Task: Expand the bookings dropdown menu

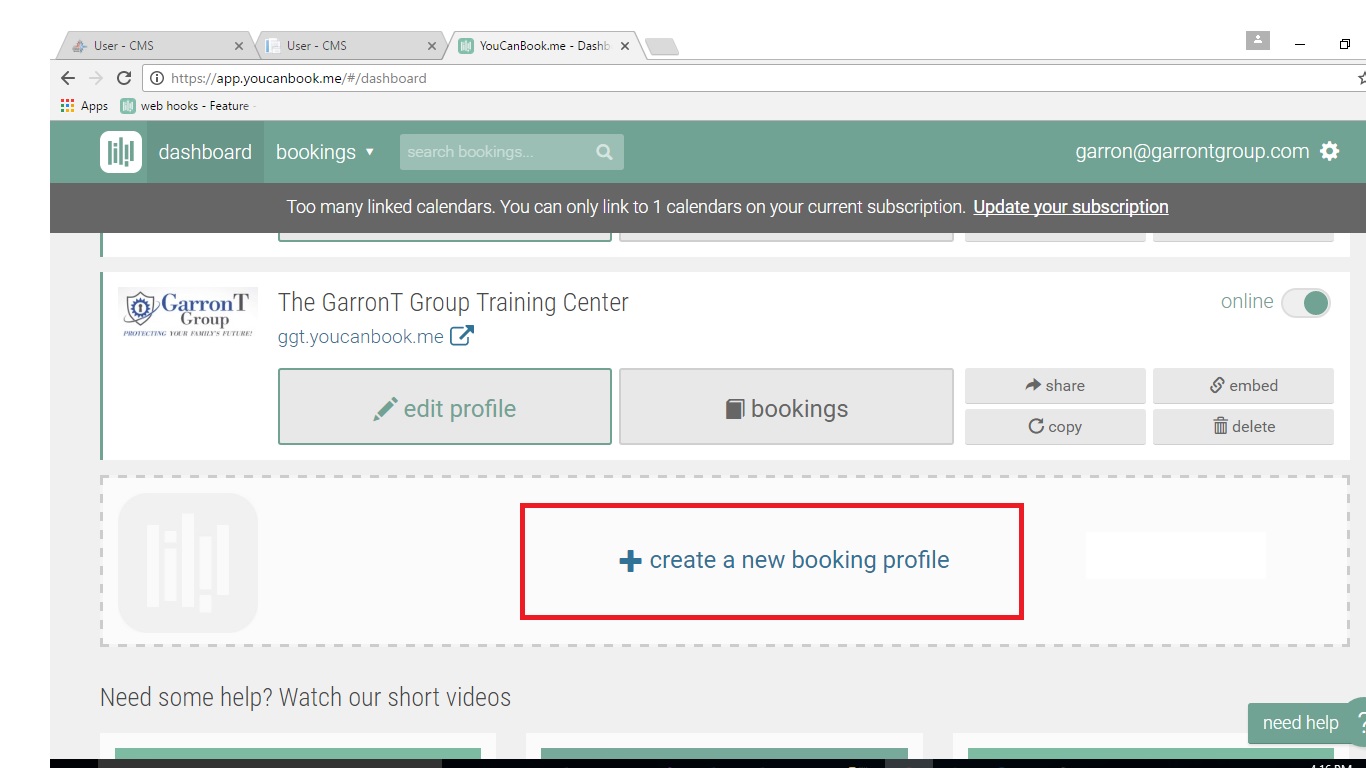Action: (x=325, y=152)
